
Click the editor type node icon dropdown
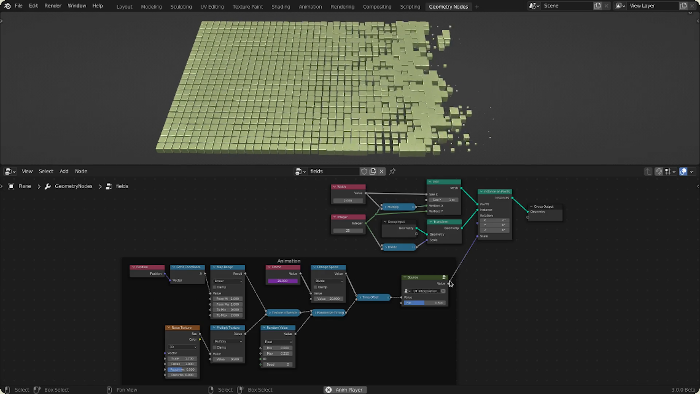[x=10, y=171]
